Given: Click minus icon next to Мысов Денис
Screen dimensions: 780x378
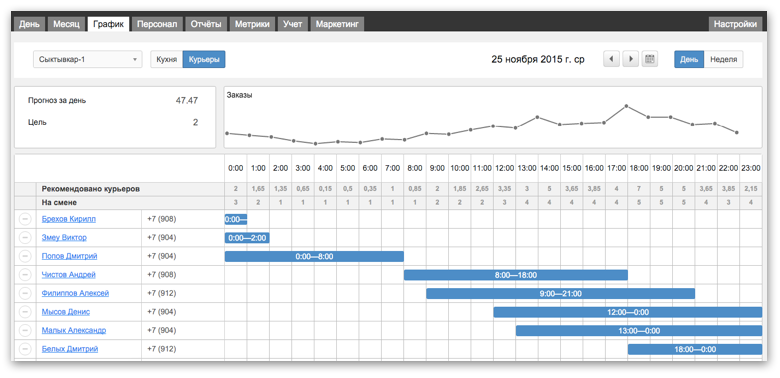Looking at the screenshot, I should (x=25, y=312).
